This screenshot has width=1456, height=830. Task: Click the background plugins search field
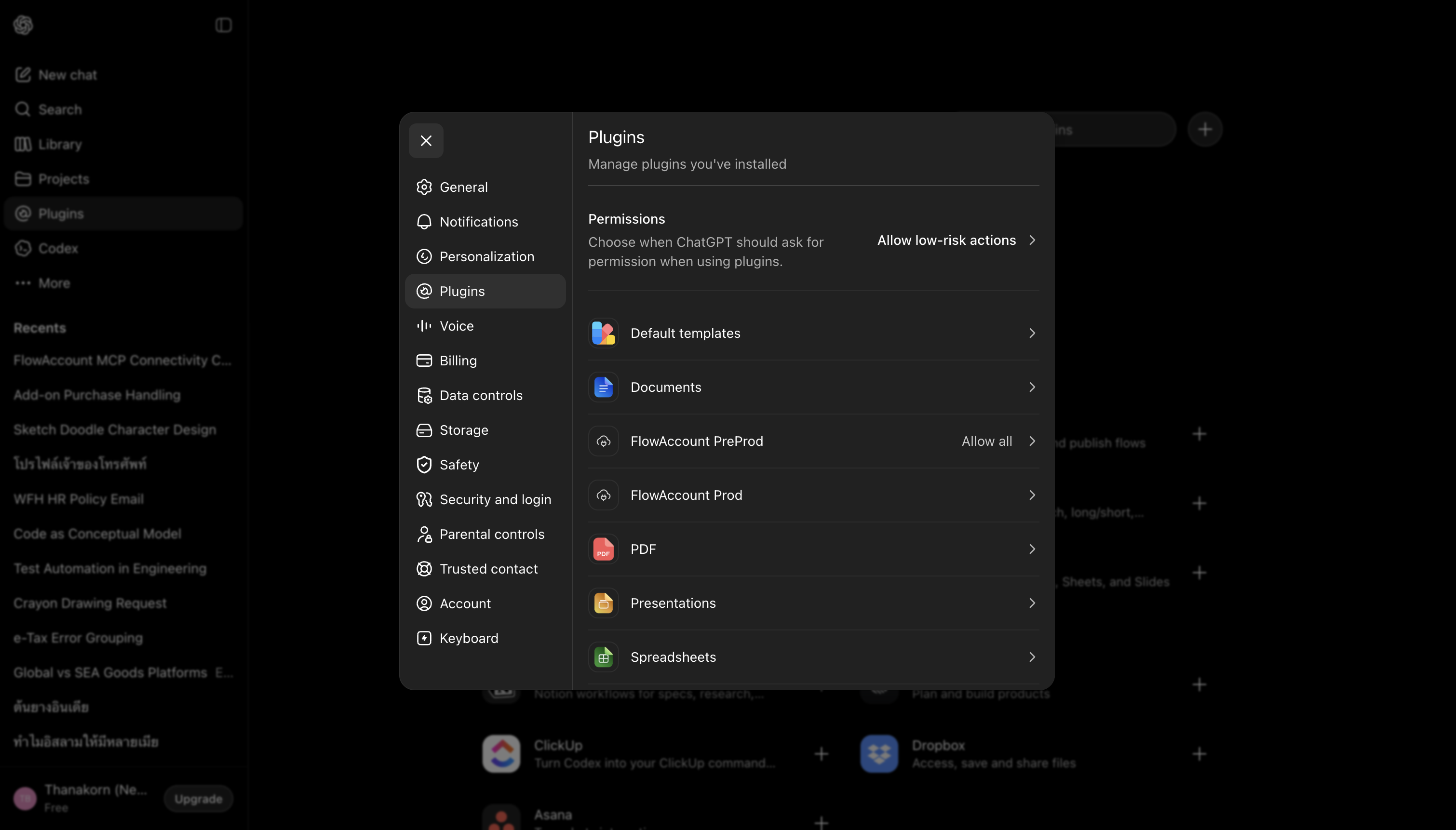(1115, 130)
